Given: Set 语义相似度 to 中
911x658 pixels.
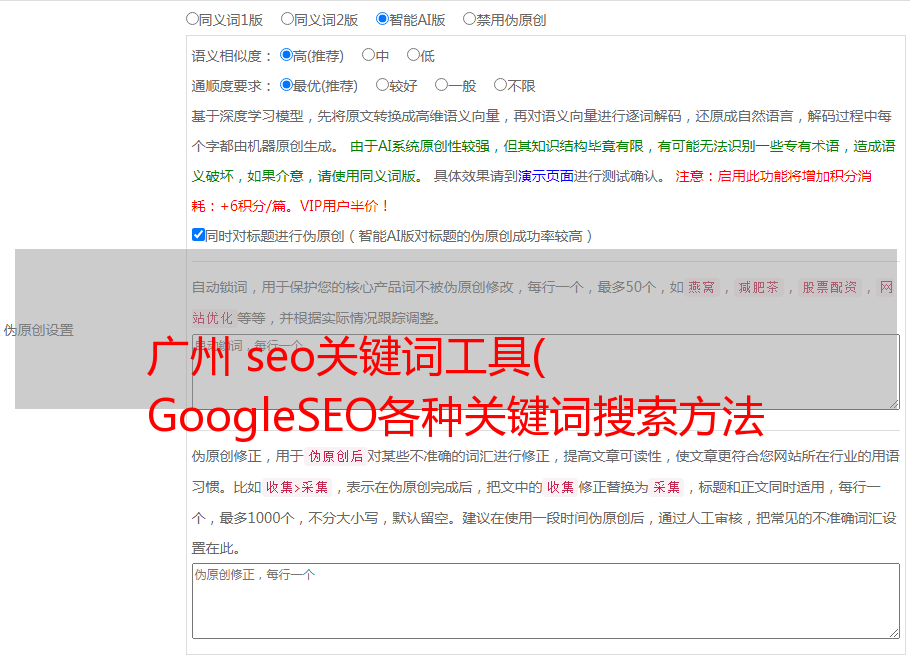Looking at the screenshot, I should coord(368,55).
